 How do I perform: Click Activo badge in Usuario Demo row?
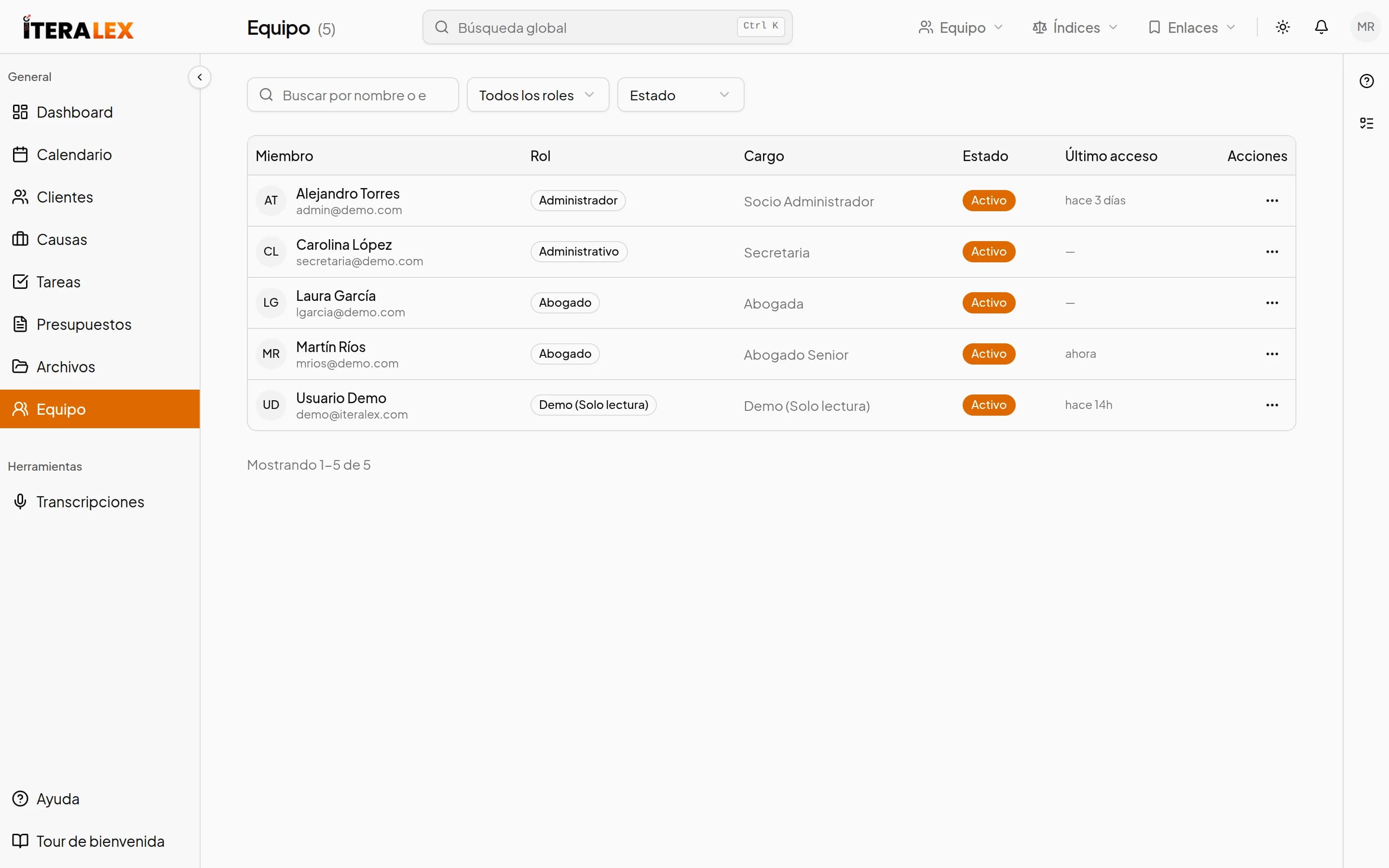point(988,405)
